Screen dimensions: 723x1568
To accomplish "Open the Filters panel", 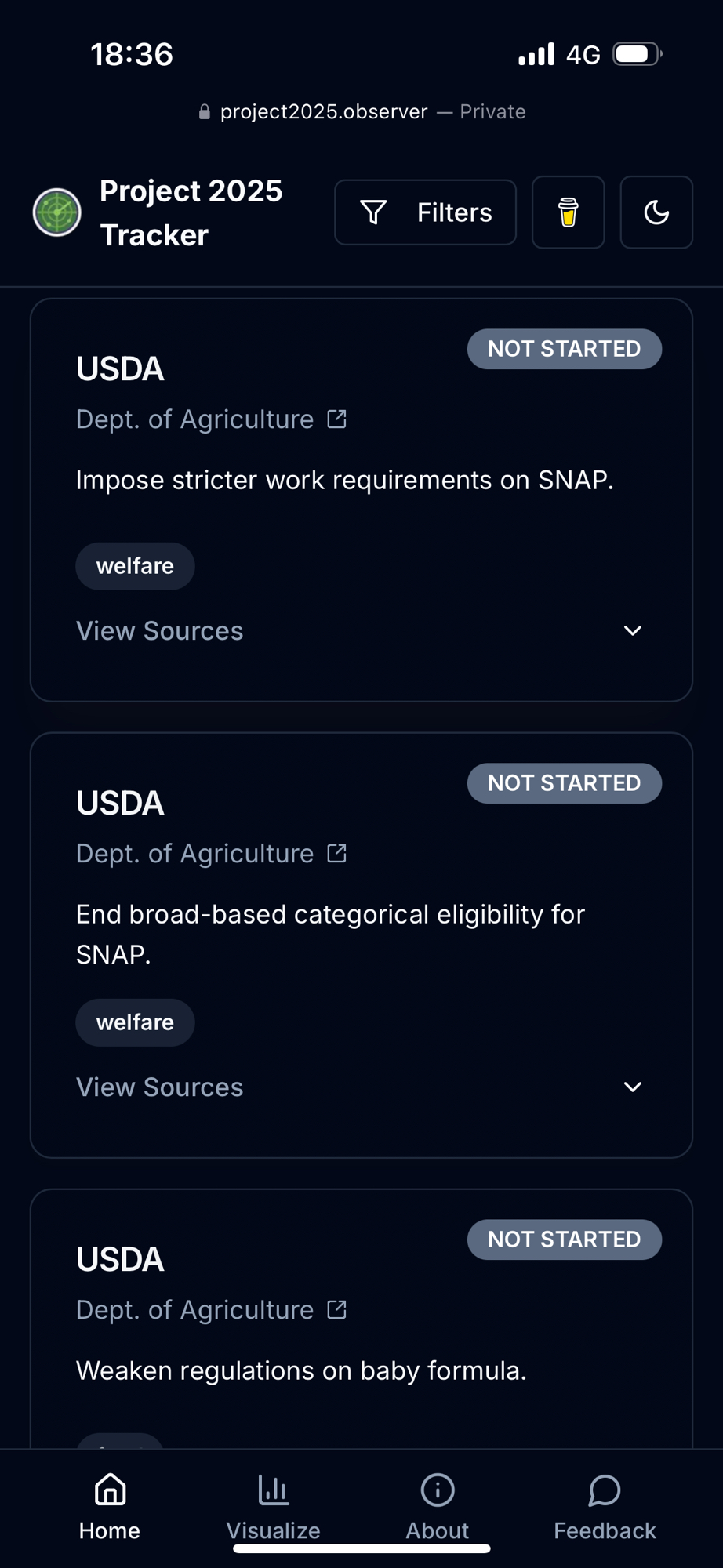I will pyautogui.click(x=425, y=212).
